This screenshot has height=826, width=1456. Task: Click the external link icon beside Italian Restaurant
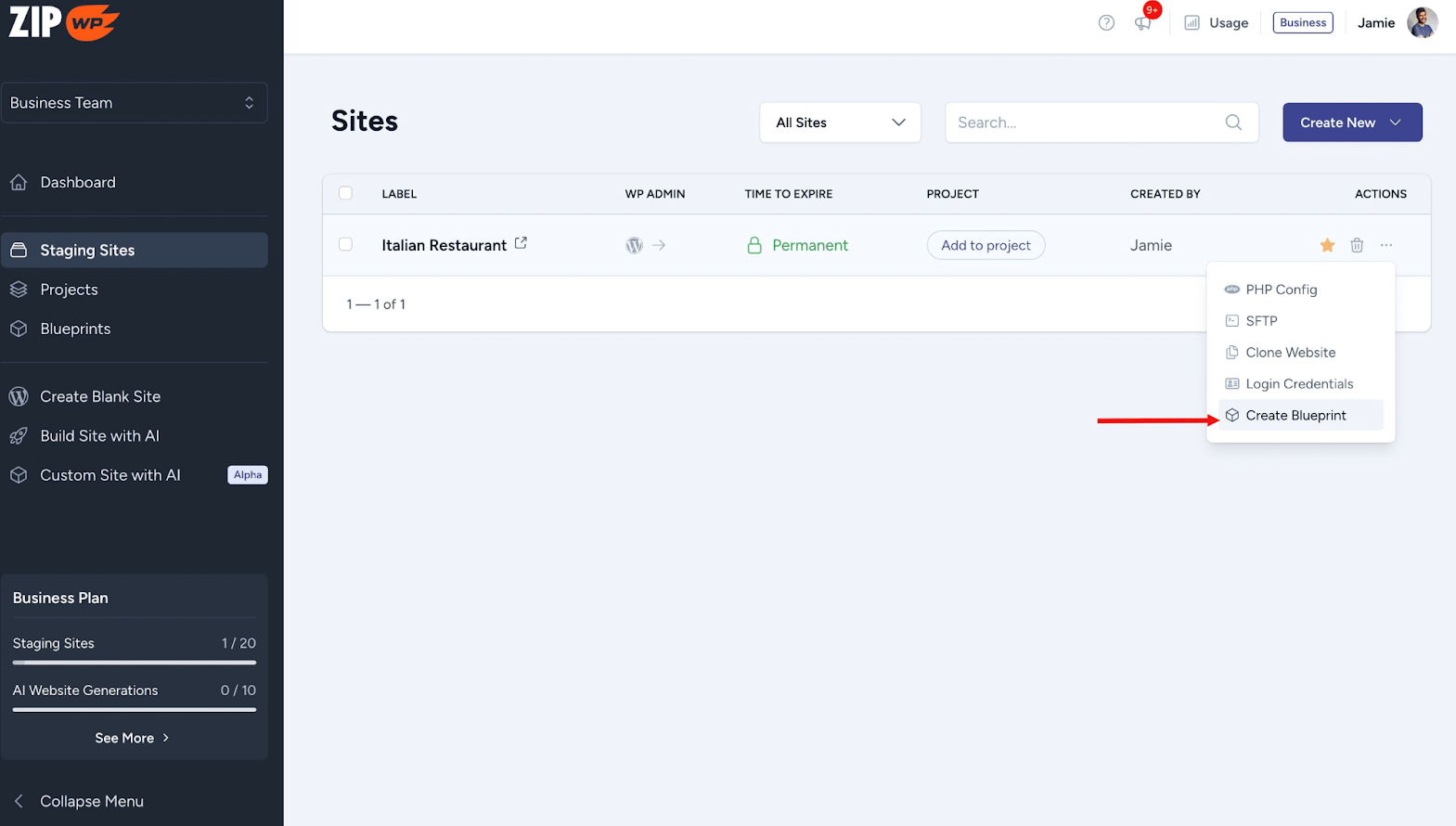(x=521, y=243)
